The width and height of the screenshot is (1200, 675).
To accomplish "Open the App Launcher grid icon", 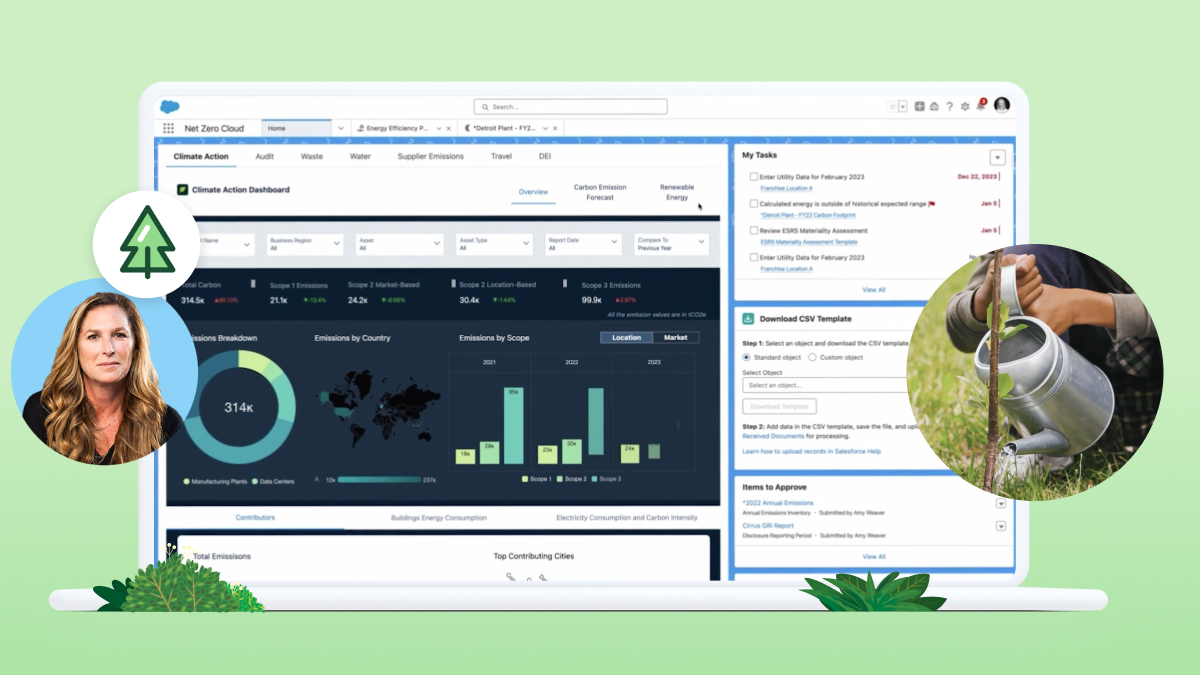I will 169,129.
